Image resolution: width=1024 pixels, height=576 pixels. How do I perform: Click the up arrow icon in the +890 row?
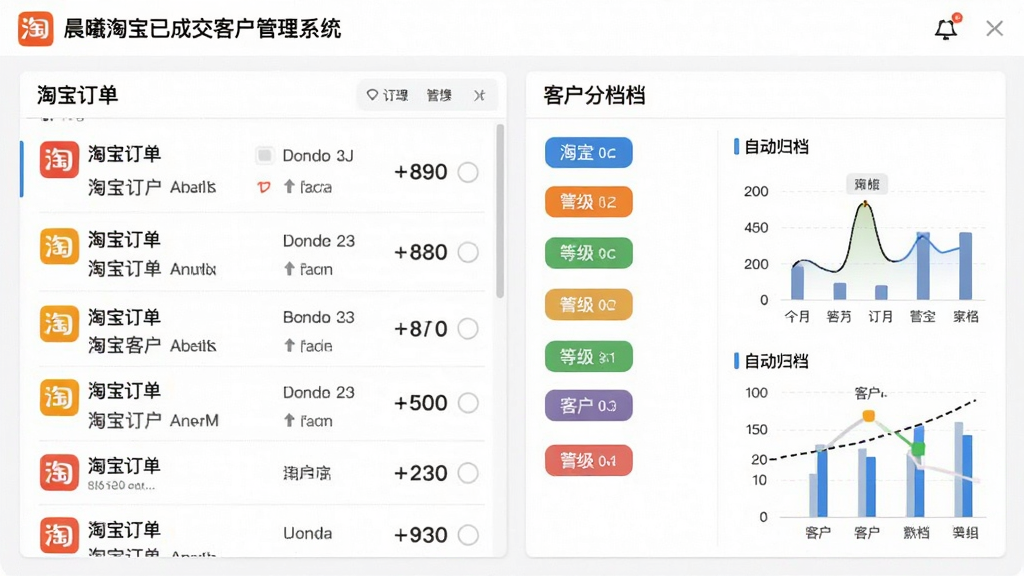(x=289, y=187)
